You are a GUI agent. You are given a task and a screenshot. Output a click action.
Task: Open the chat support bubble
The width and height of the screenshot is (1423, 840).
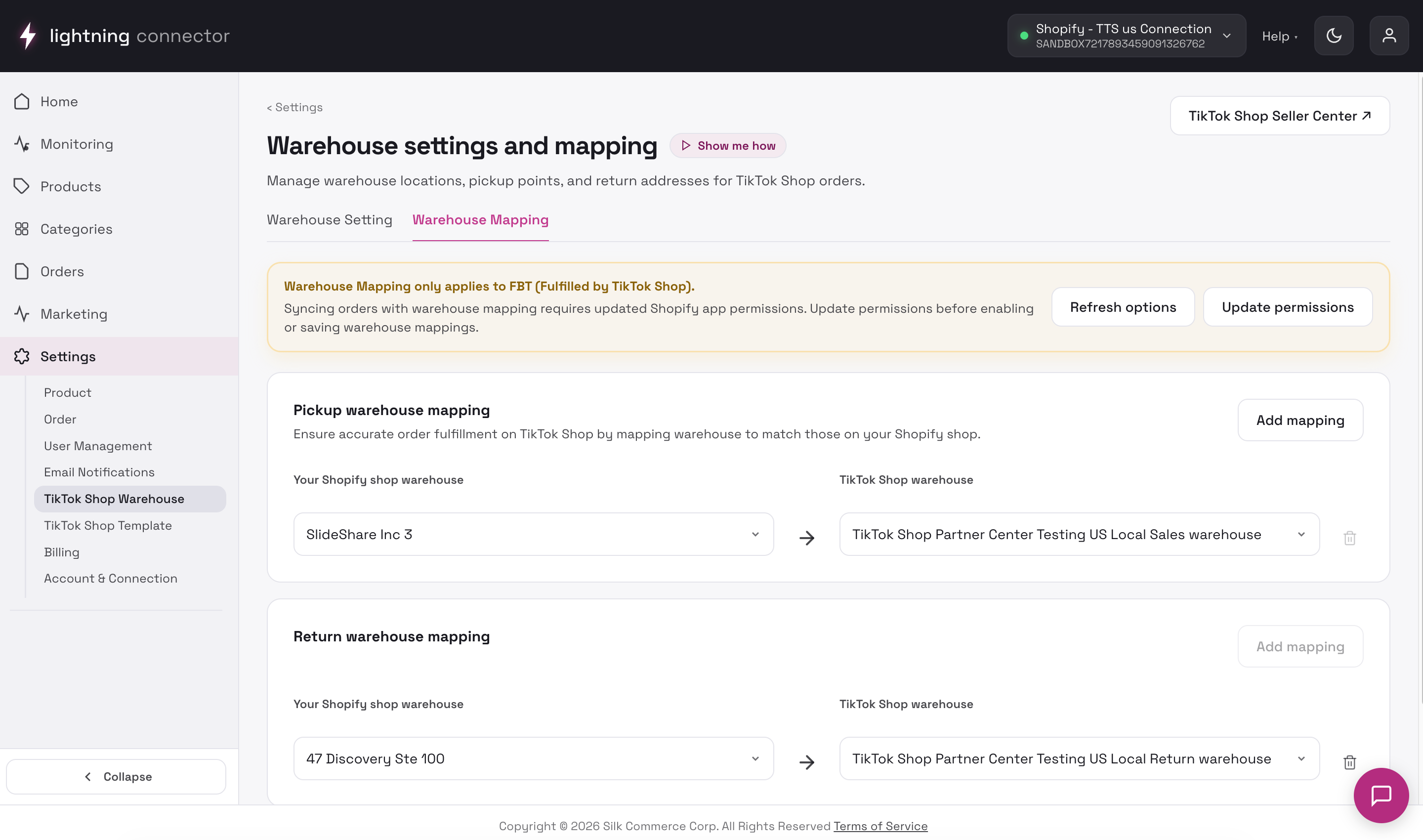pyautogui.click(x=1381, y=795)
